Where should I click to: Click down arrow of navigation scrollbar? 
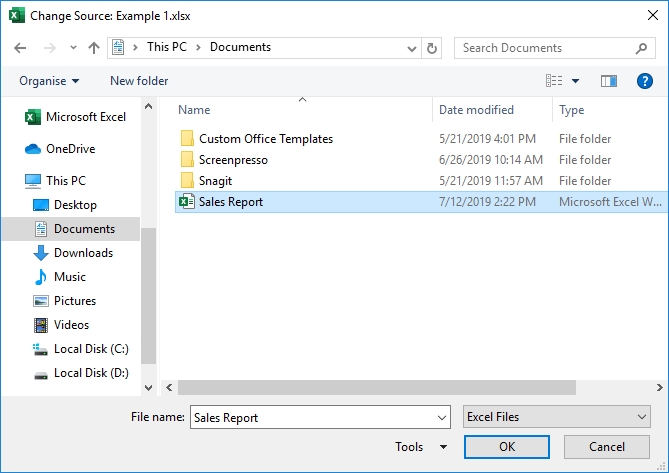(x=148, y=388)
